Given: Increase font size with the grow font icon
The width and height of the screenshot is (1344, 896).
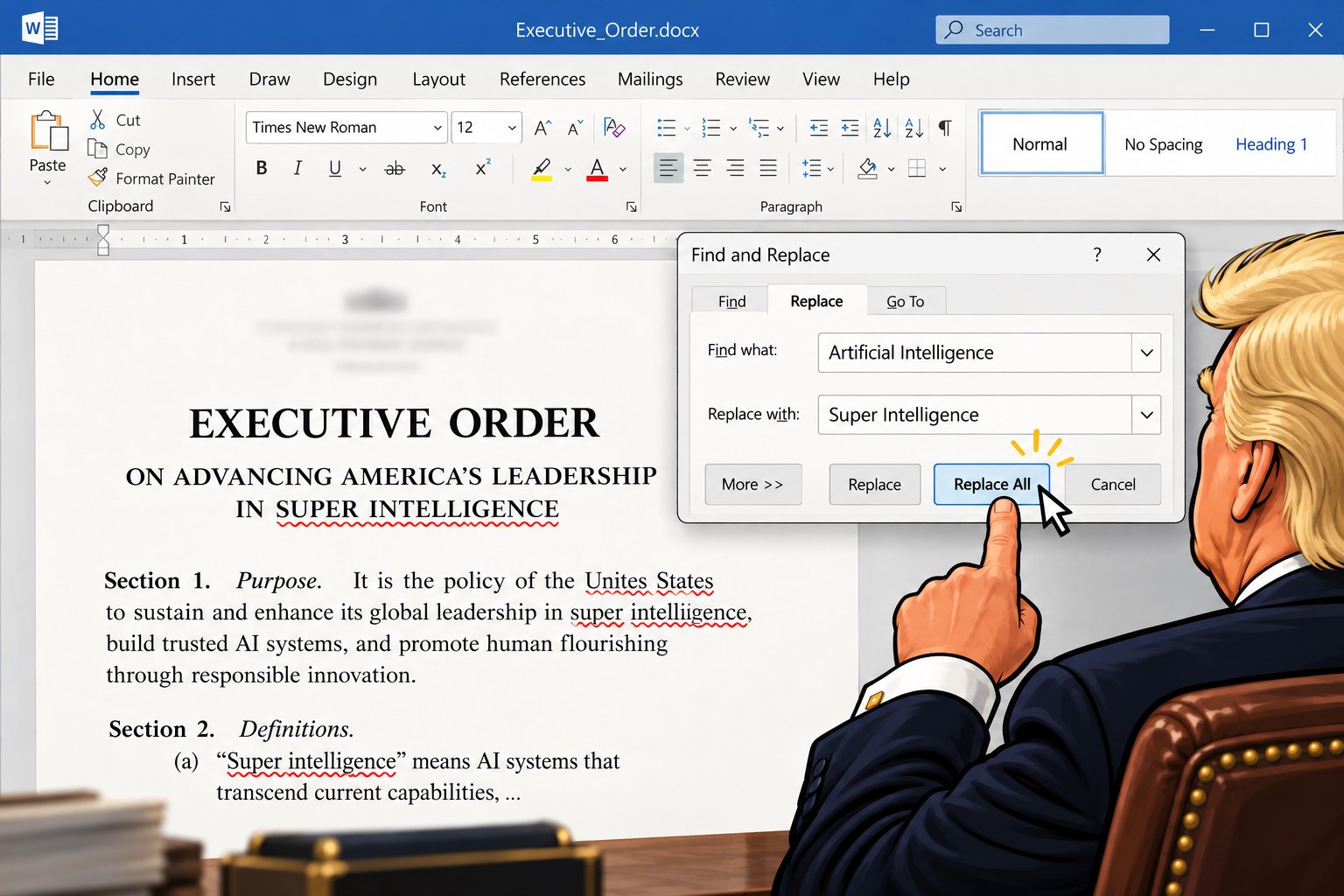Looking at the screenshot, I should (x=542, y=128).
